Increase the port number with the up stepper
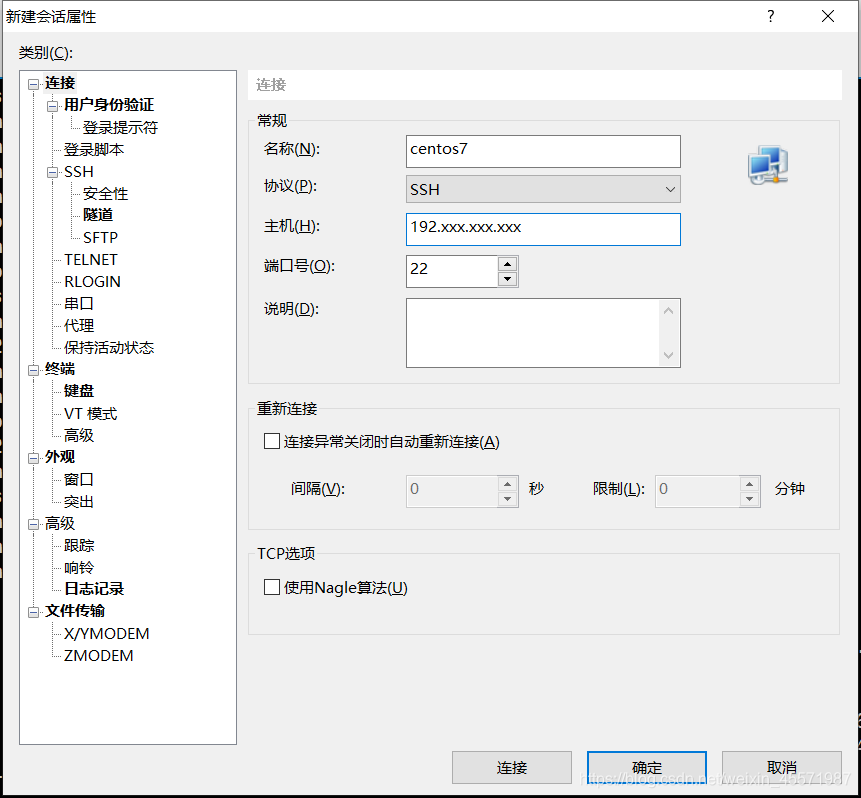 510,264
